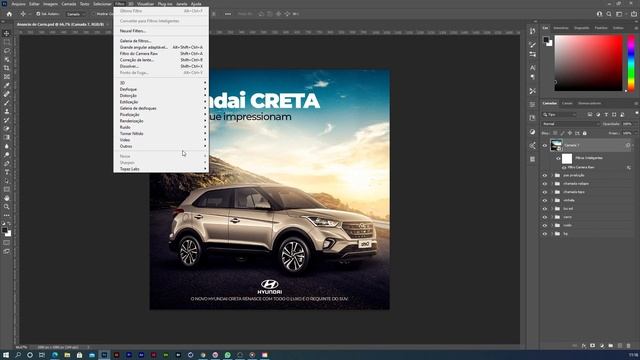Select the Rectangular Marquee tool
This screenshot has width=640, height=360.
[x=7, y=42]
